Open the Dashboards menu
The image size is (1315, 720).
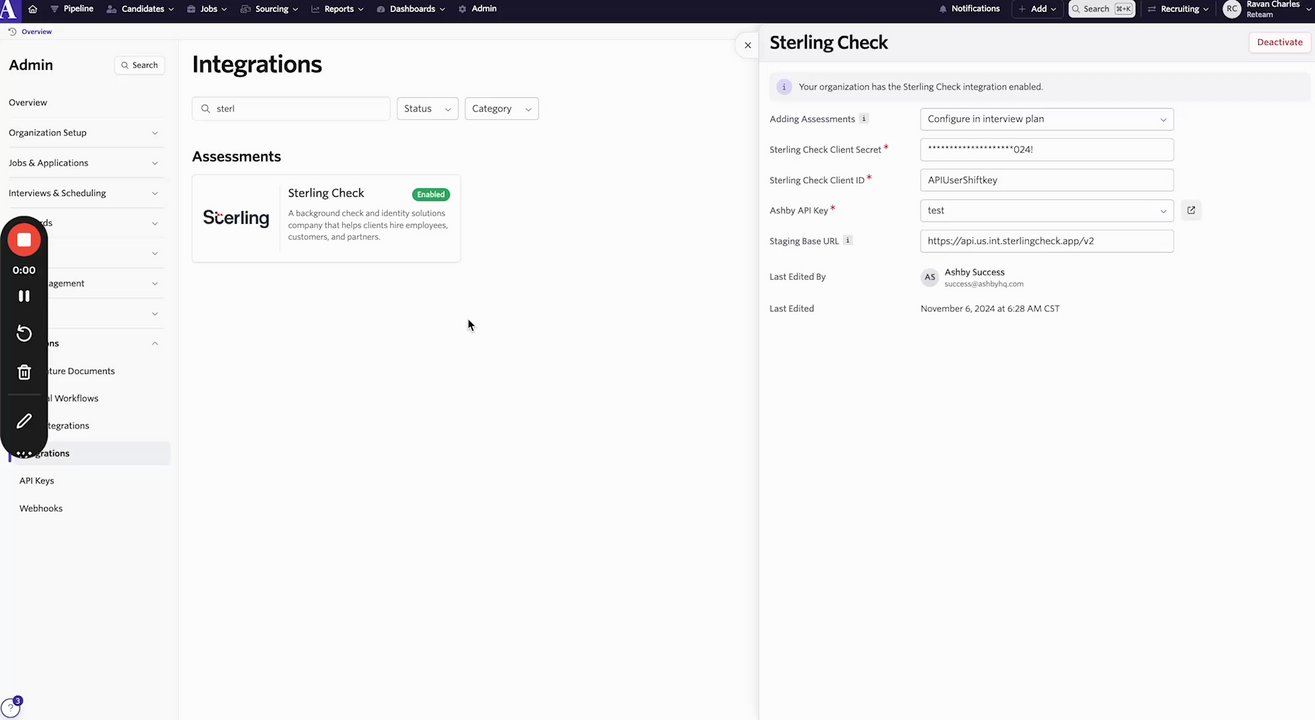412,9
